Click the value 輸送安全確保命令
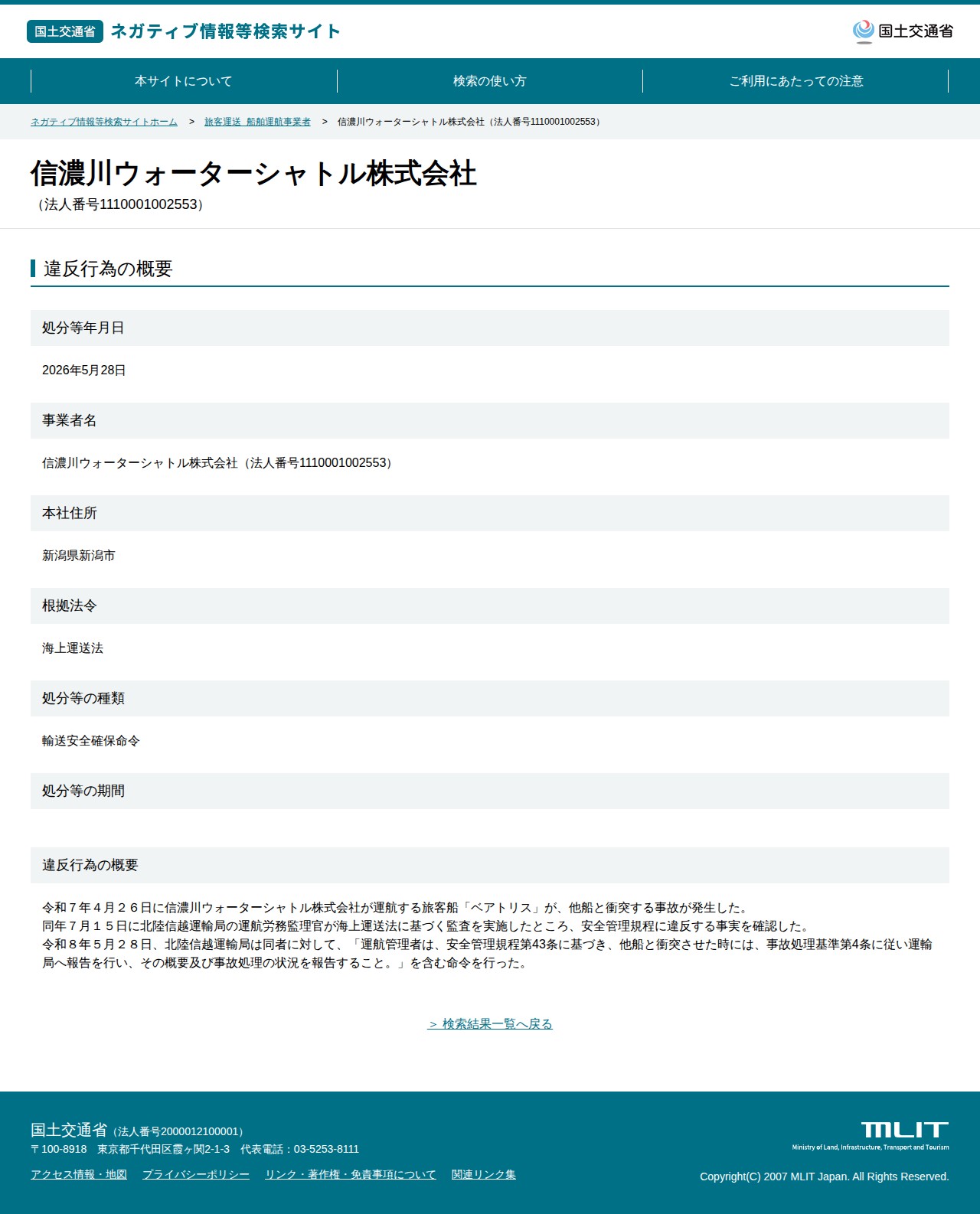Viewport: 980px width, 1214px height. tap(91, 741)
